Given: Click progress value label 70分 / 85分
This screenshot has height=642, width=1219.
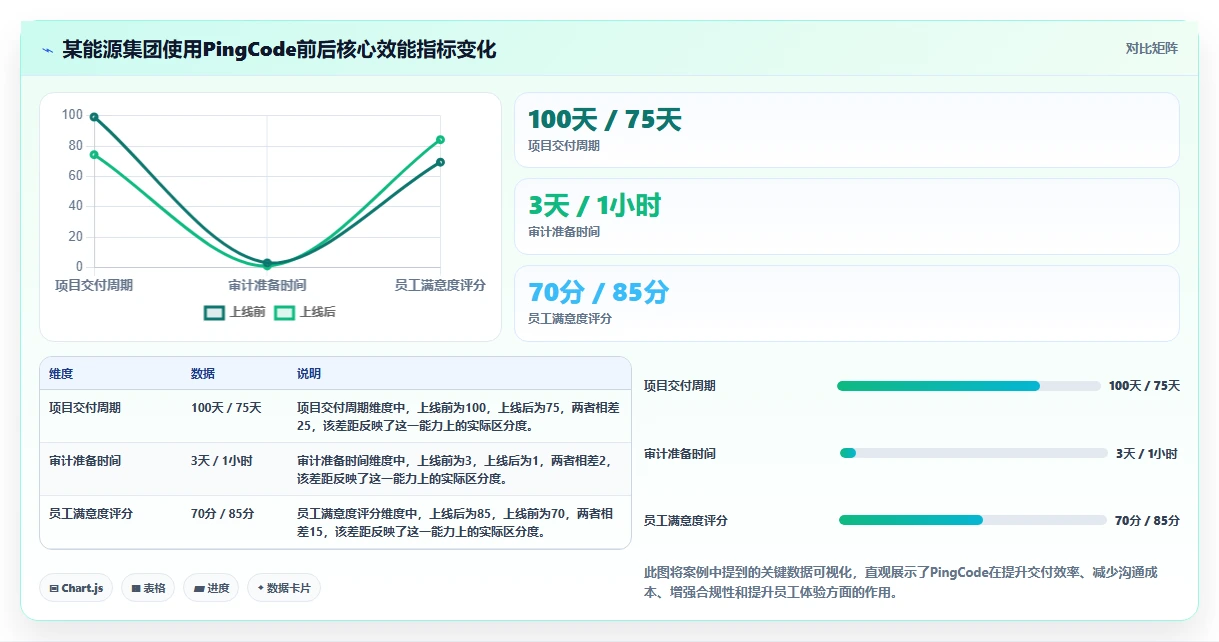Looking at the screenshot, I should (1147, 521).
